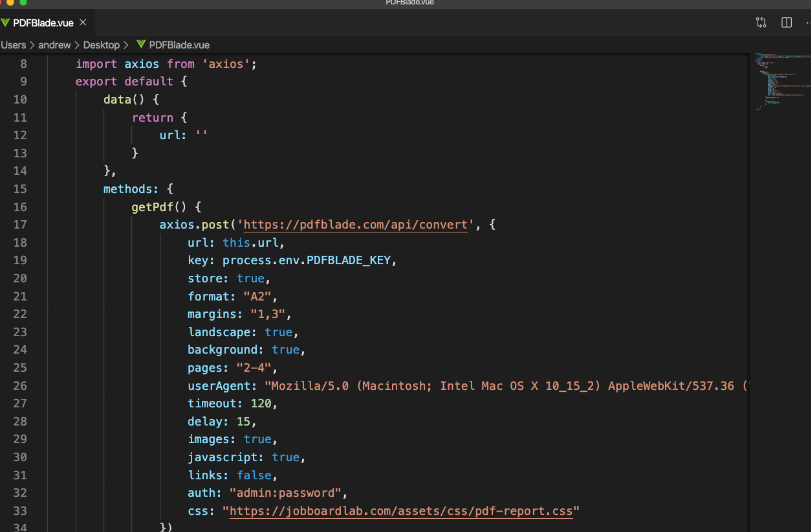Click the Open Changes compare icon
811x532 pixels.
761,22
